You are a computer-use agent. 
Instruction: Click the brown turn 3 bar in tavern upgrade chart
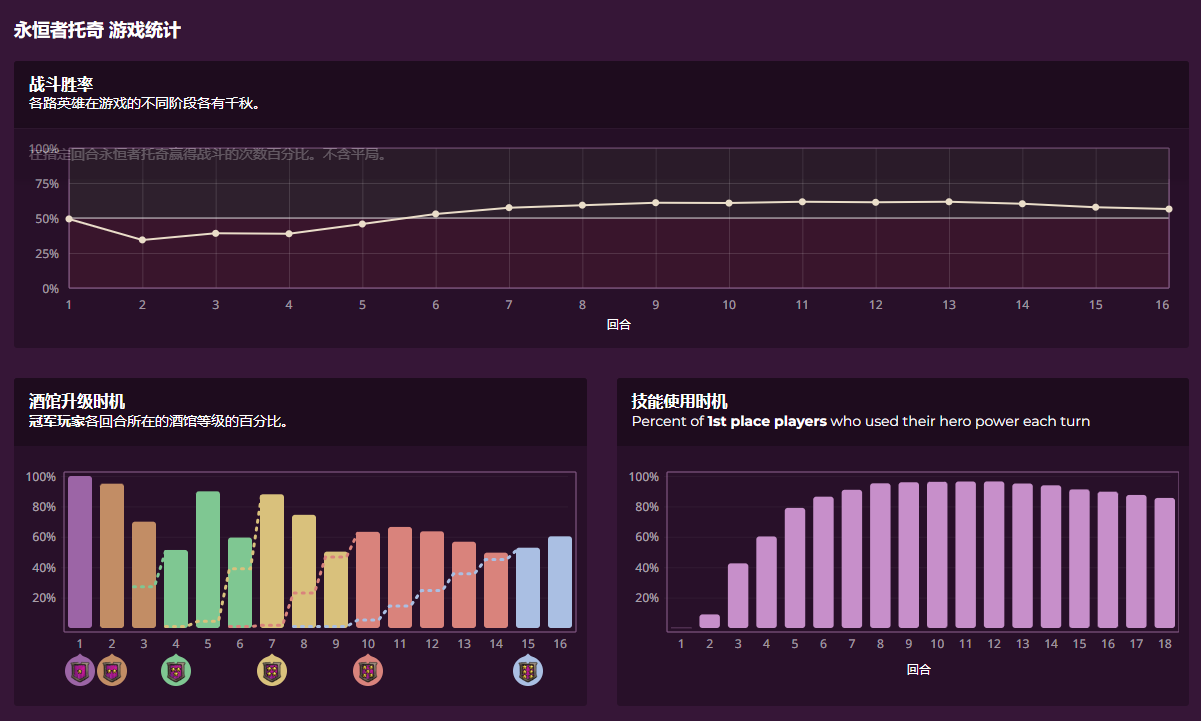tap(144, 575)
